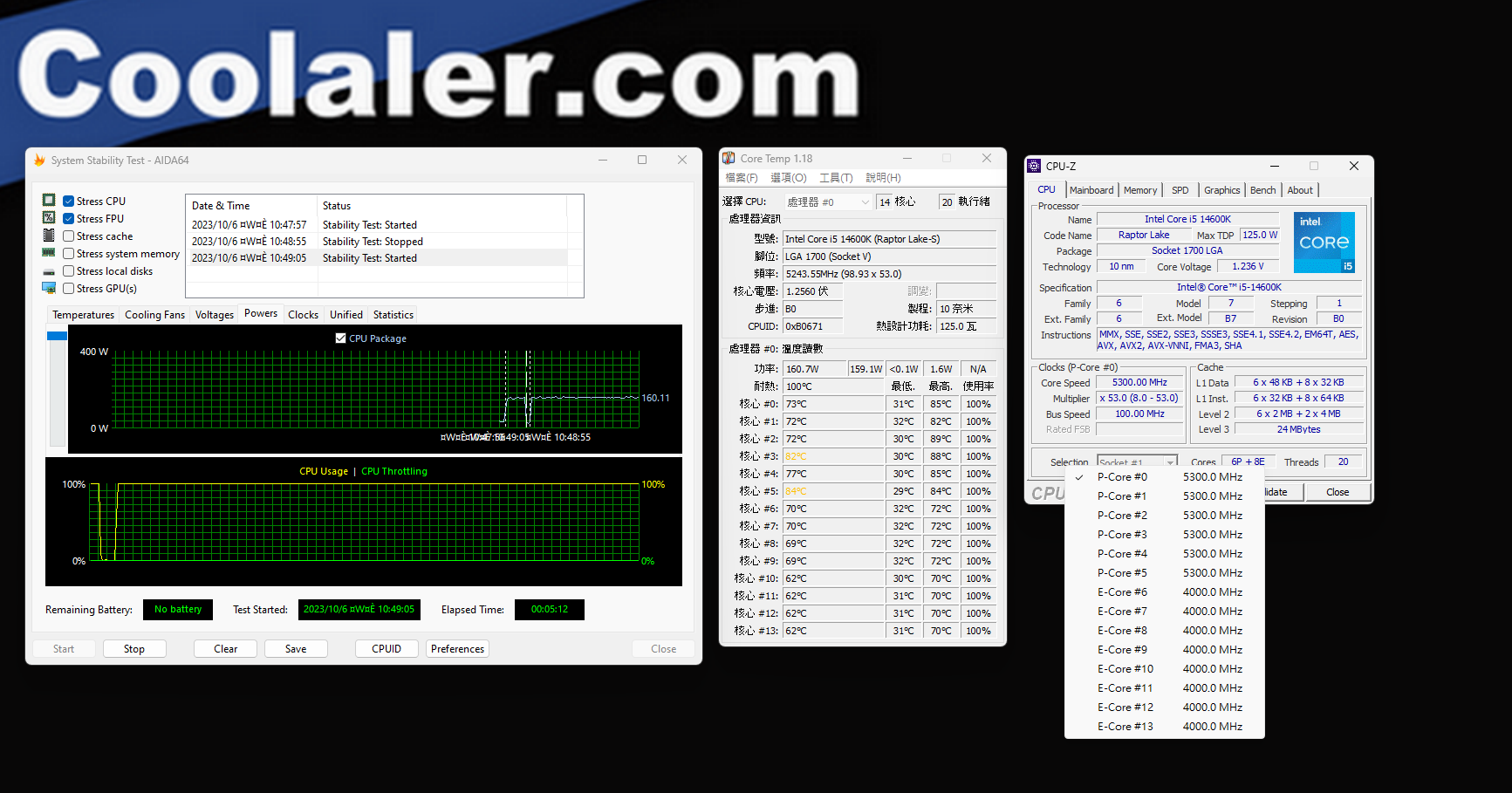Click the Core Temp 160.7W power value

pos(814,369)
